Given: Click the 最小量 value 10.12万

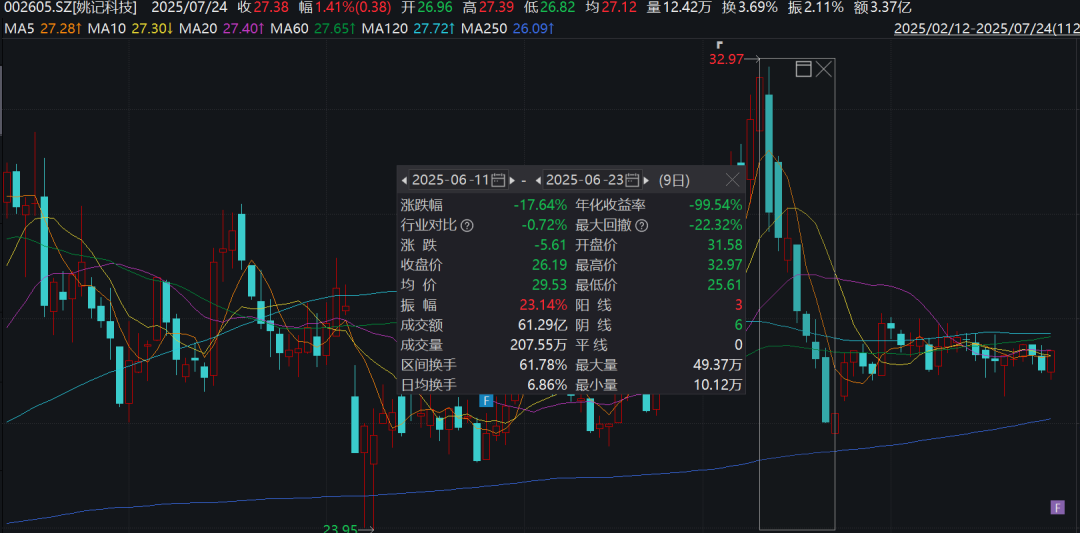Looking at the screenshot, I should (x=718, y=385).
